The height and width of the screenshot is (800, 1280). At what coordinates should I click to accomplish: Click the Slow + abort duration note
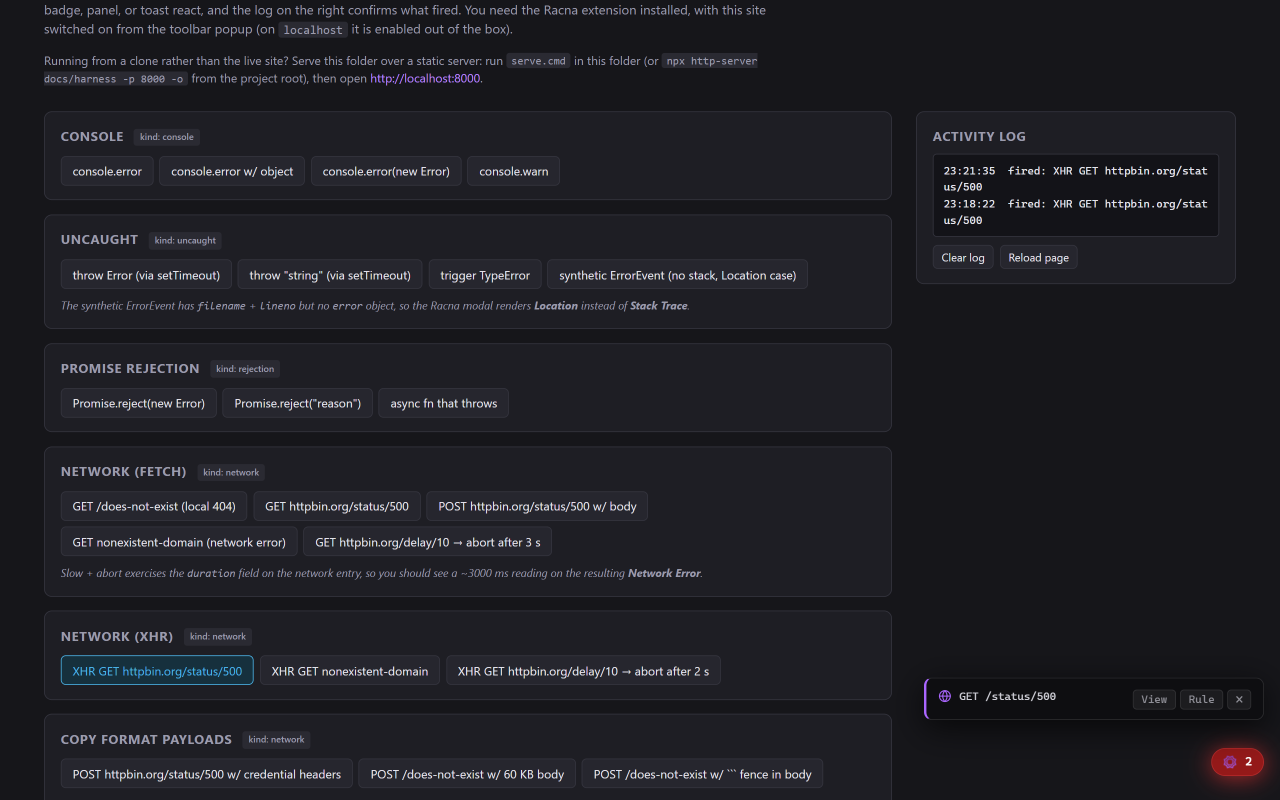(382, 574)
